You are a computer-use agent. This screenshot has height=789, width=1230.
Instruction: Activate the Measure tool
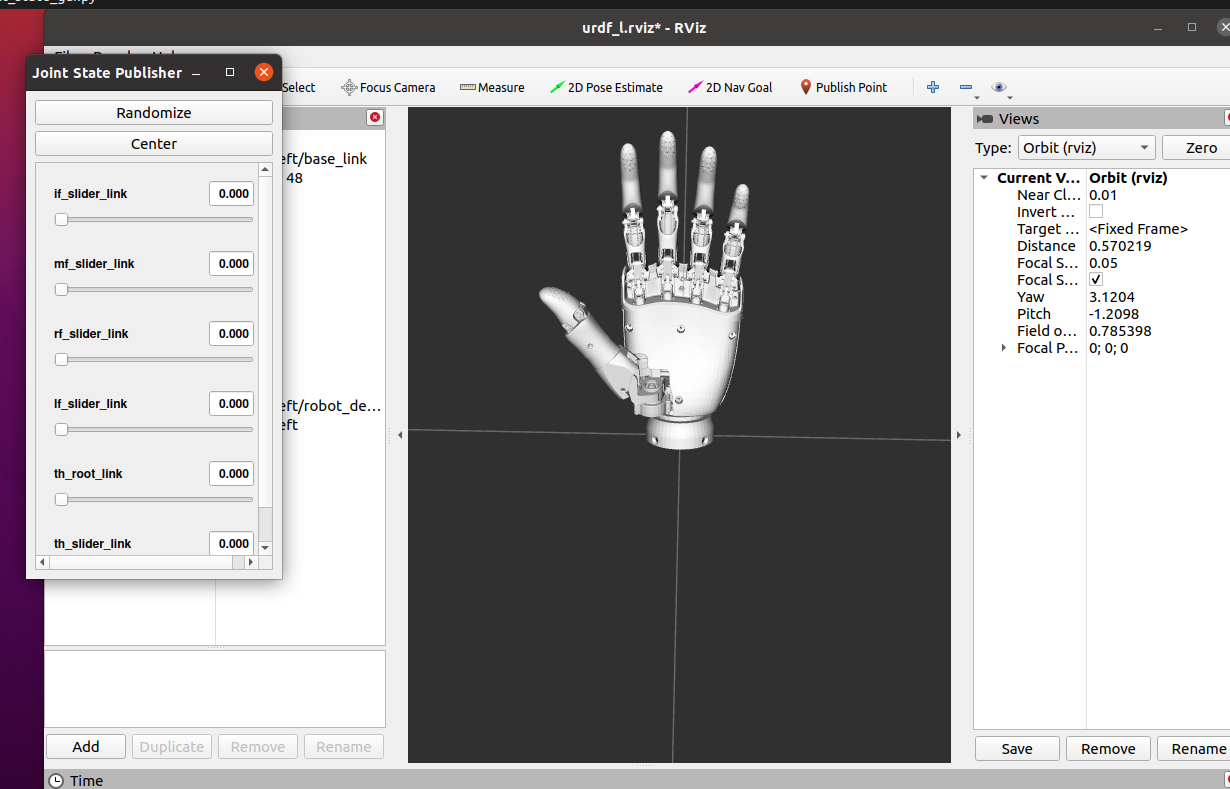[492, 88]
